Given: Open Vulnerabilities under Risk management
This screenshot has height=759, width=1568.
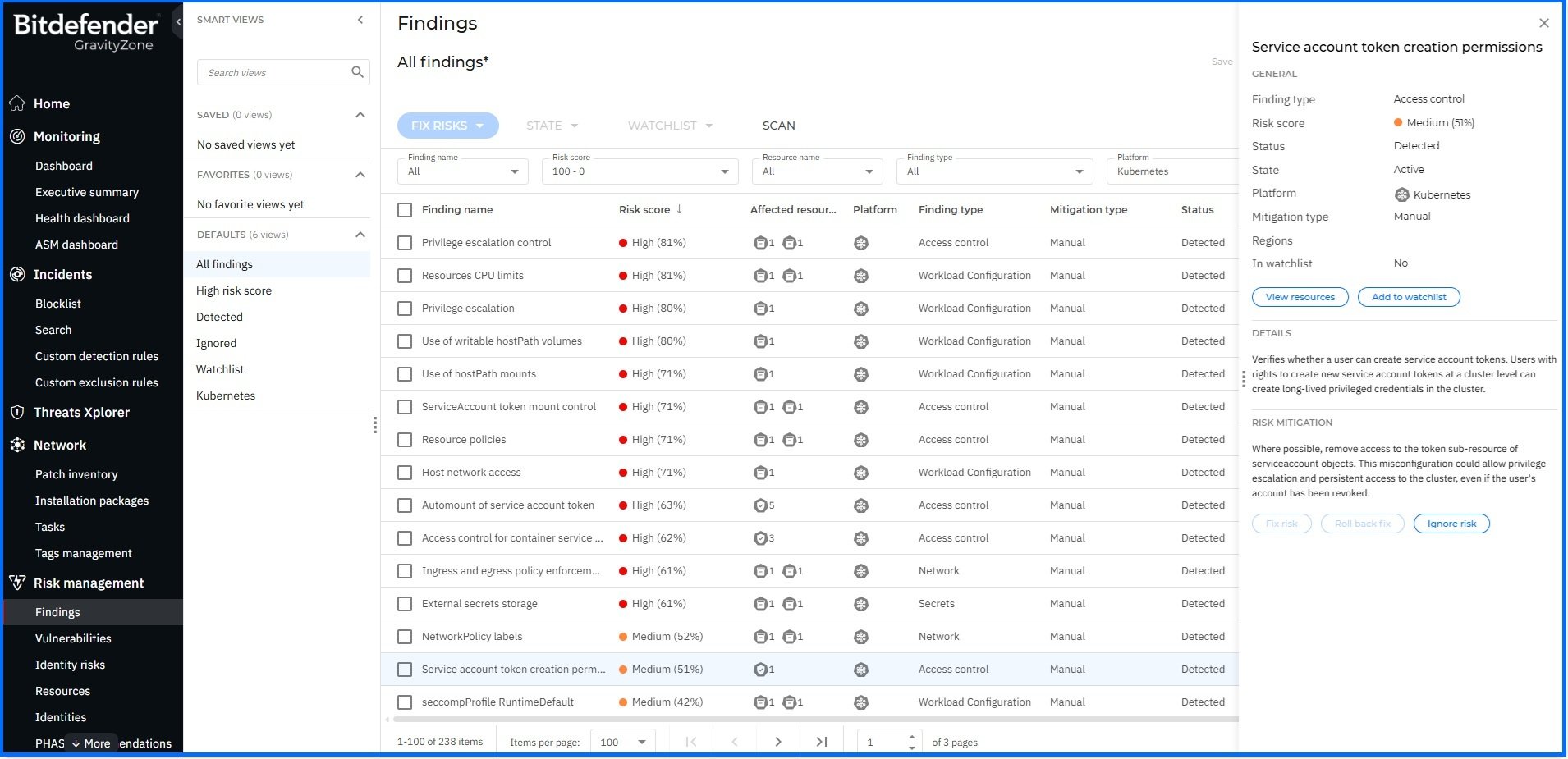Looking at the screenshot, I should pyautogui.click(x=73, y=638).
